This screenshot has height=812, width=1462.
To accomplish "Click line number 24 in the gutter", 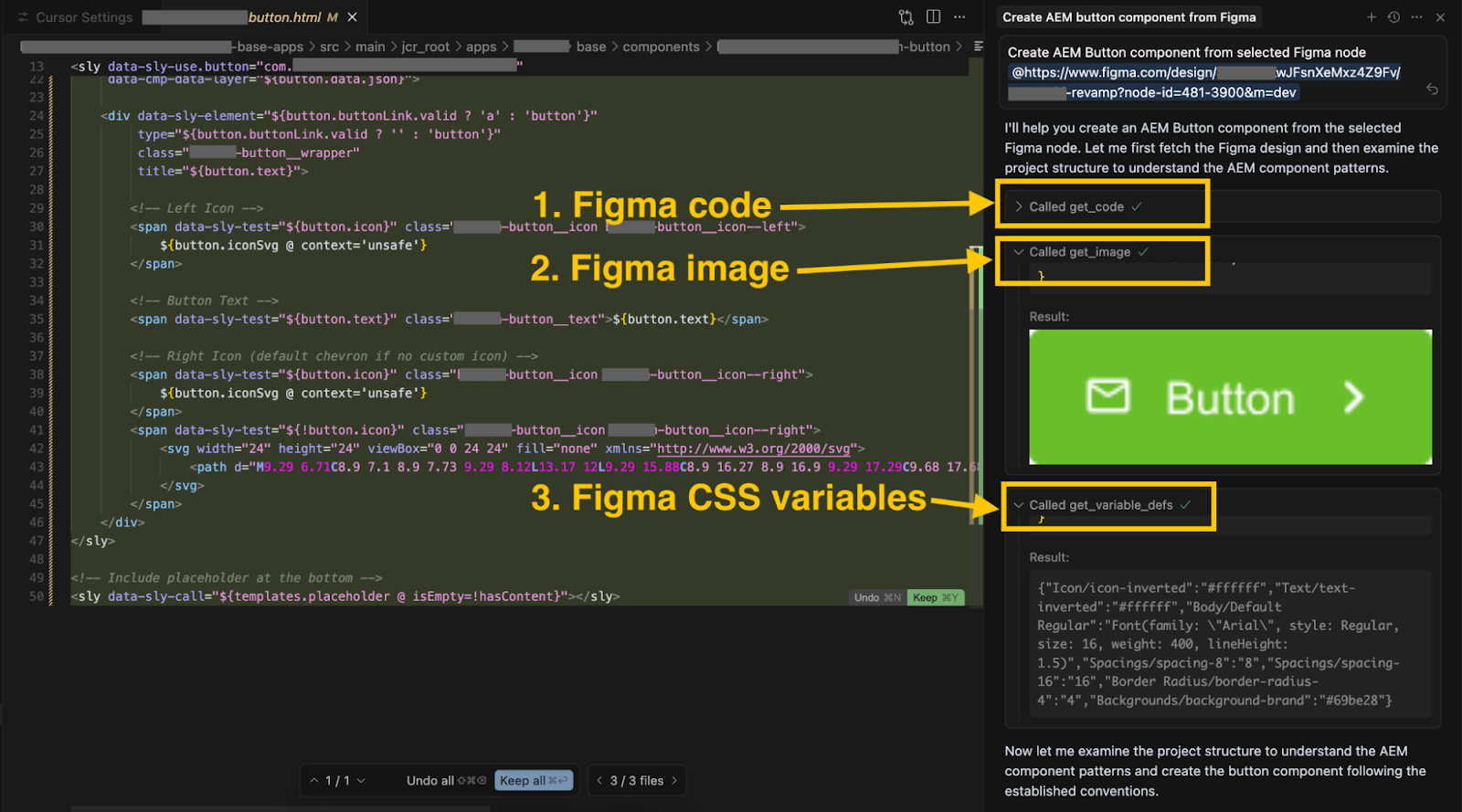I will (x=37, y=116).
